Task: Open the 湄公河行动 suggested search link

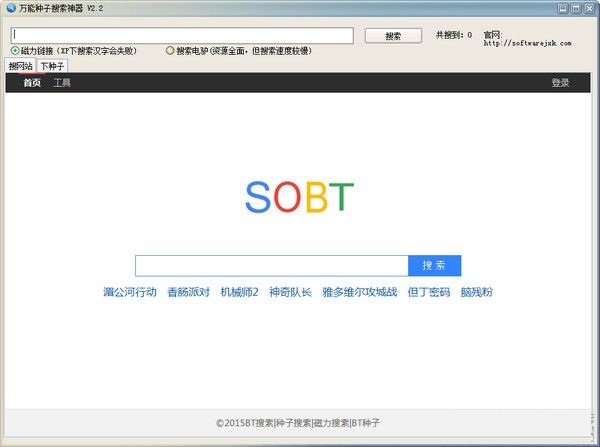Action: (x=130, y=293)
